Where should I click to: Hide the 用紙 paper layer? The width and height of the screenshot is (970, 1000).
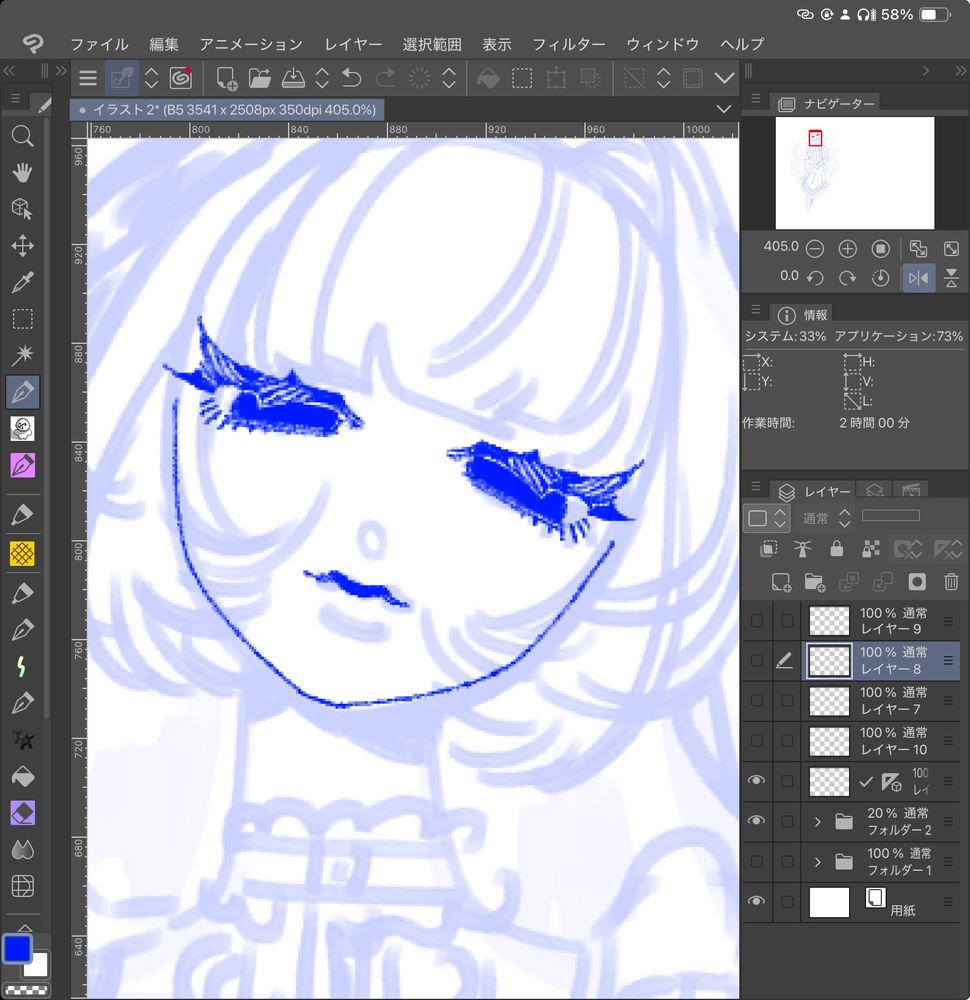756,901
